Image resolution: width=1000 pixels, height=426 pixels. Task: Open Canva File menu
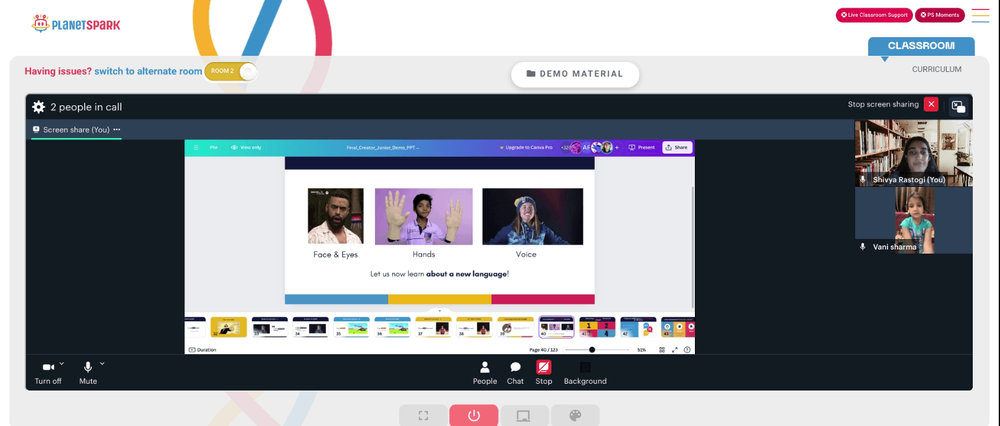tap(214, 147)
